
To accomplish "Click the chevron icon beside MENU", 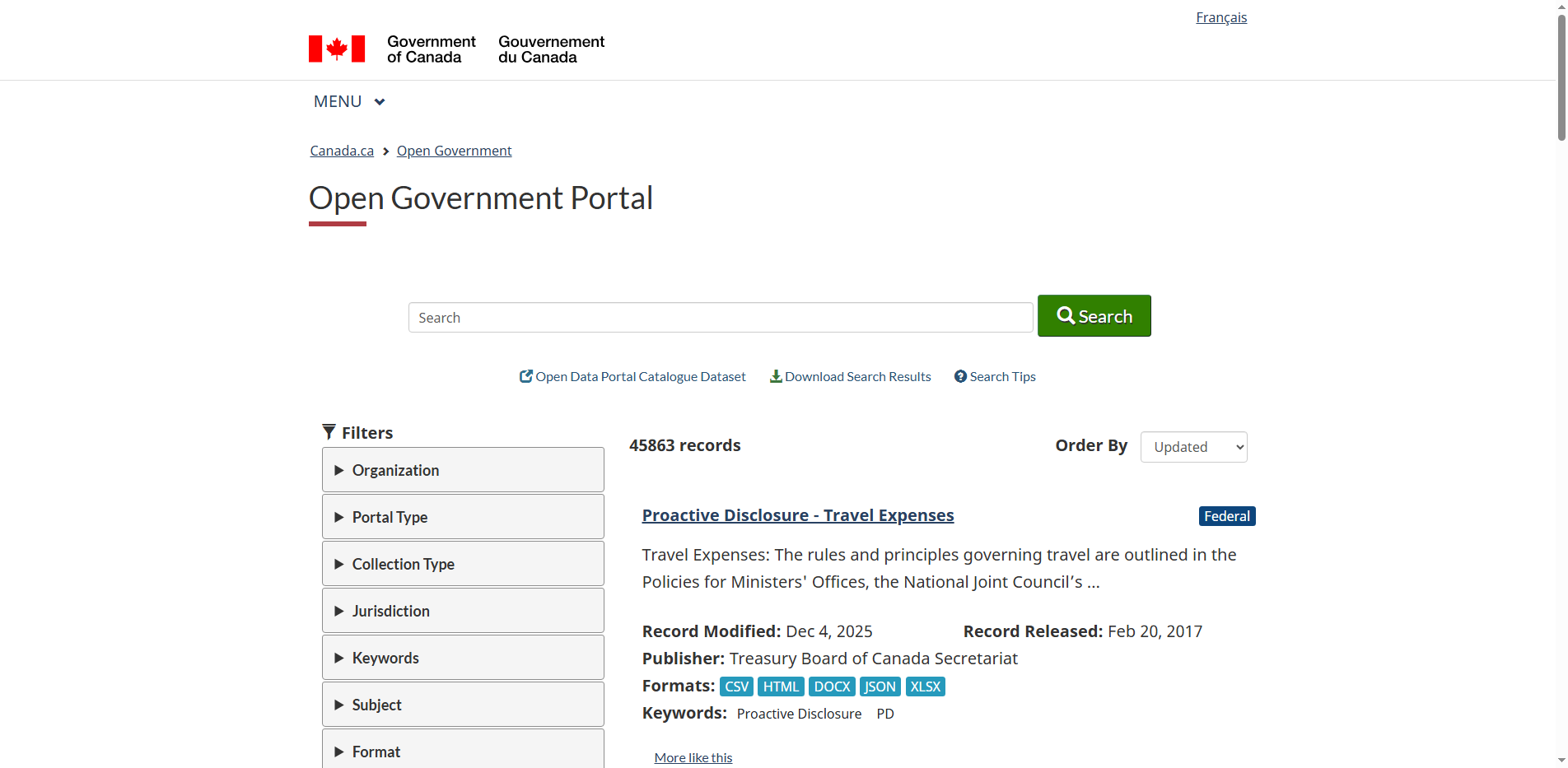I will [380, 101].
